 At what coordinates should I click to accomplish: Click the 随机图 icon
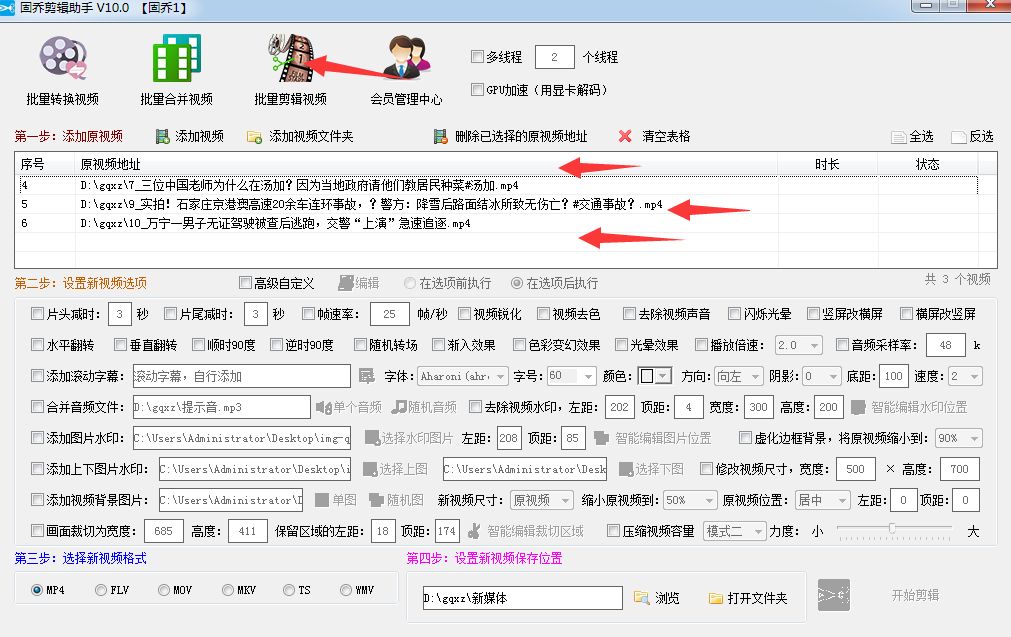[377, 500]
